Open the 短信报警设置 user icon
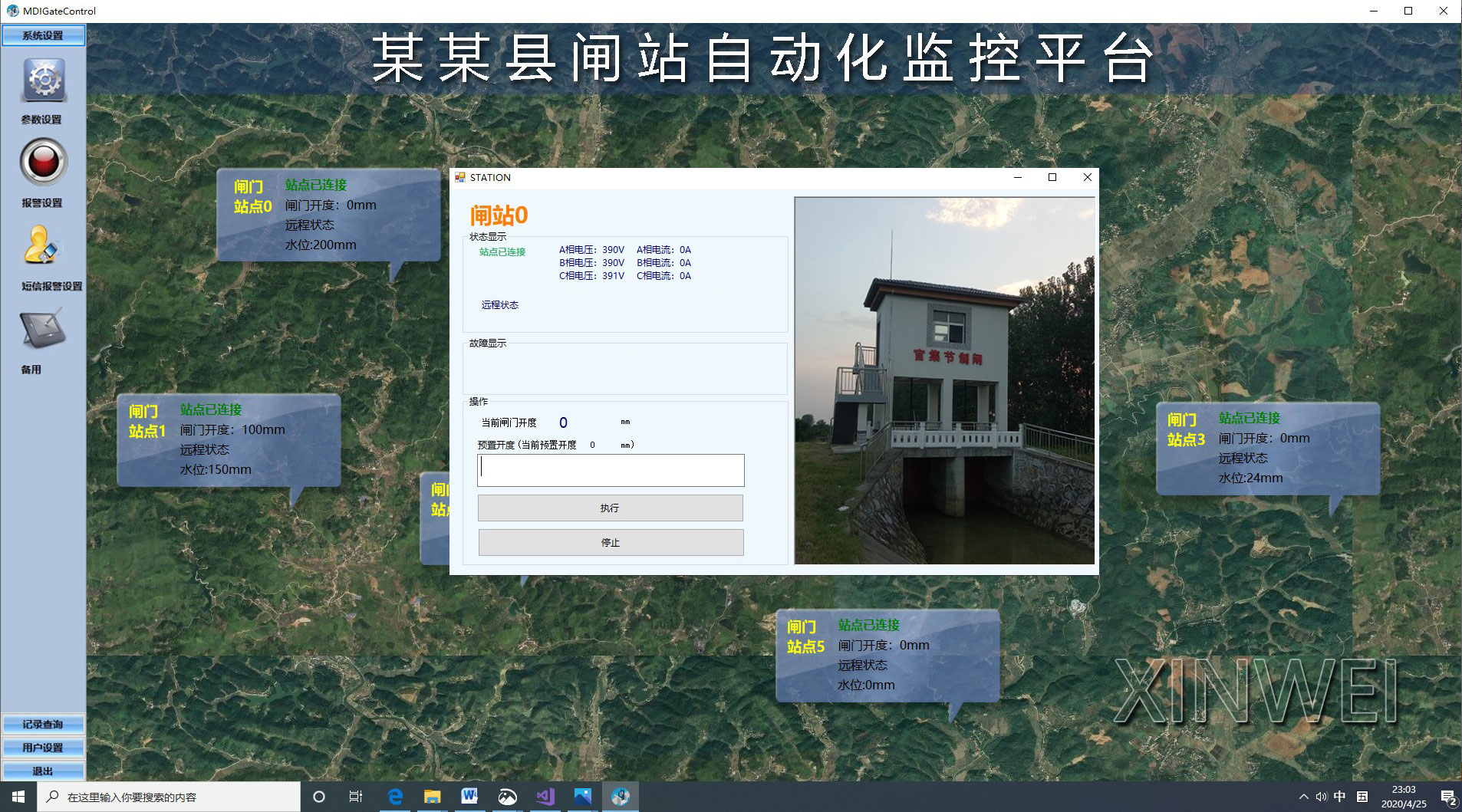 tap(41, 245)
